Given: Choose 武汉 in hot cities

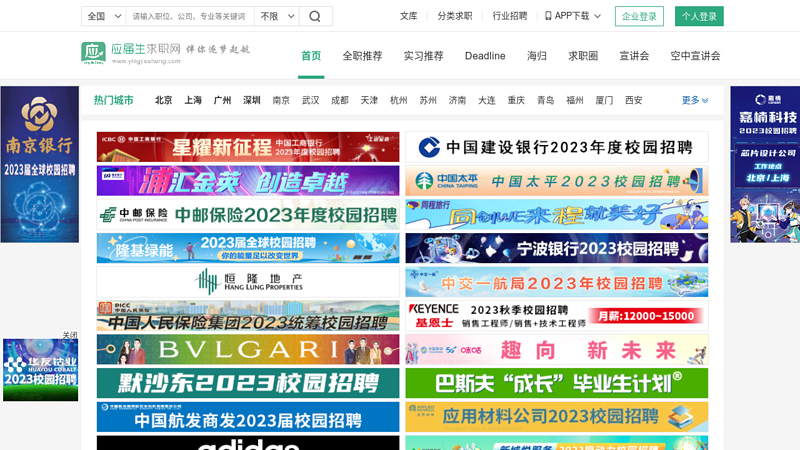Looking at the screenshot, I should (x=311, y=100).
